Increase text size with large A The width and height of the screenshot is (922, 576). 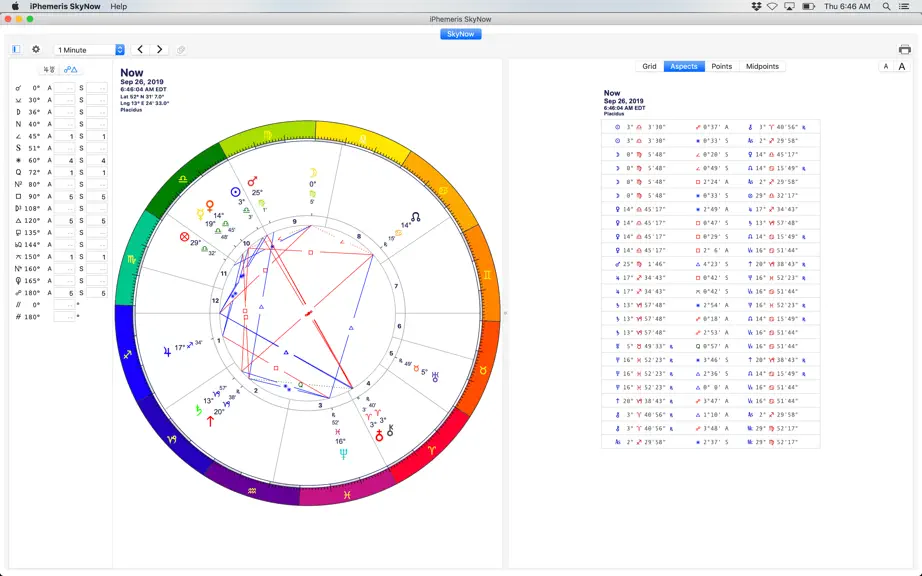901,66
